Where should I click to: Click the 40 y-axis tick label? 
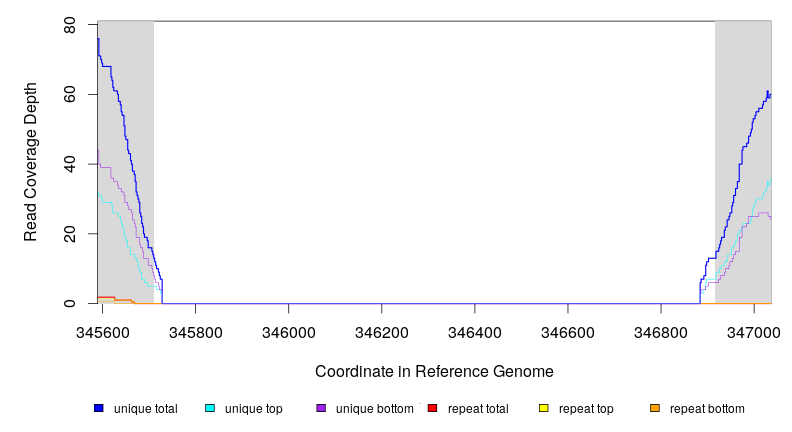[x=70, y=164]
